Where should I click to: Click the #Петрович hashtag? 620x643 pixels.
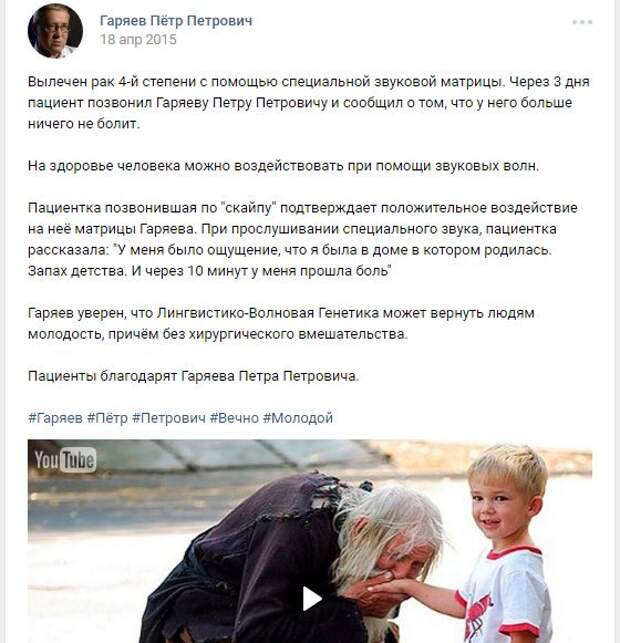pyautogui.click(x=169, y=418)
